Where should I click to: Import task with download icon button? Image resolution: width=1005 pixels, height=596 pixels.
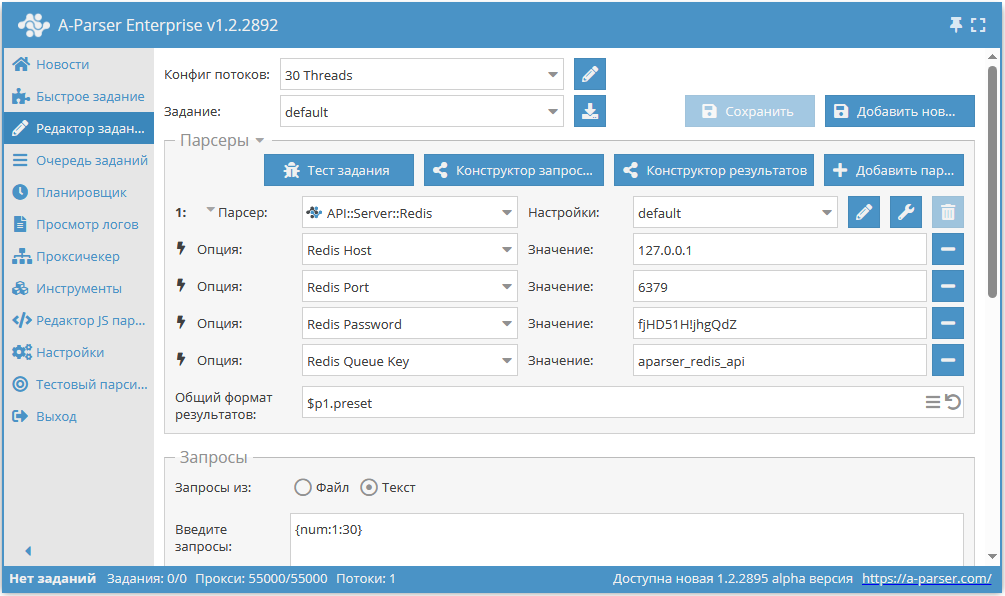click(x=590, y=112)
